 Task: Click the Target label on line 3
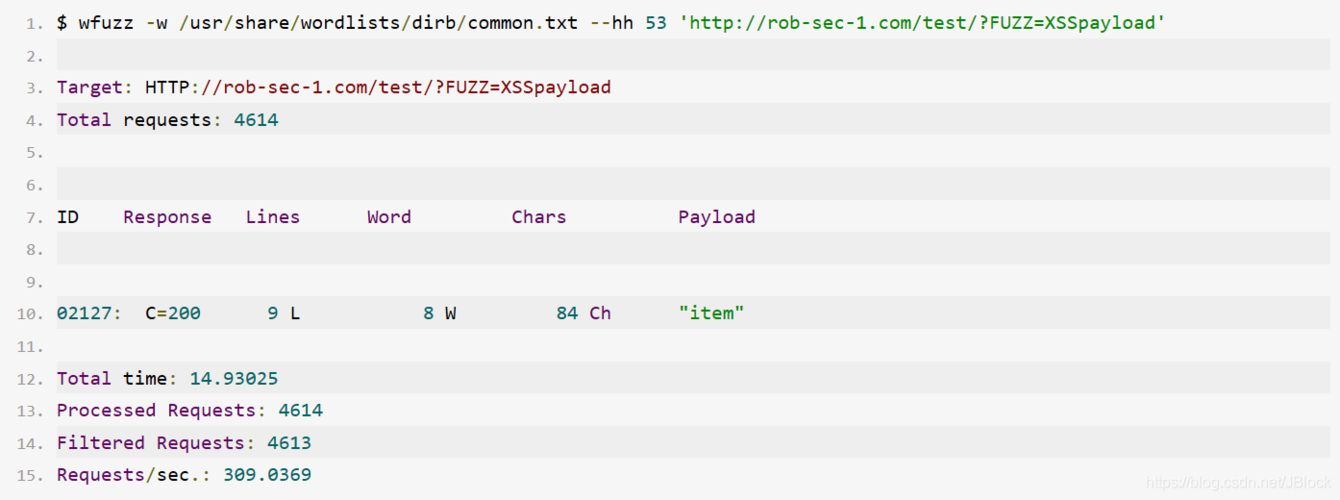point(89,87)
